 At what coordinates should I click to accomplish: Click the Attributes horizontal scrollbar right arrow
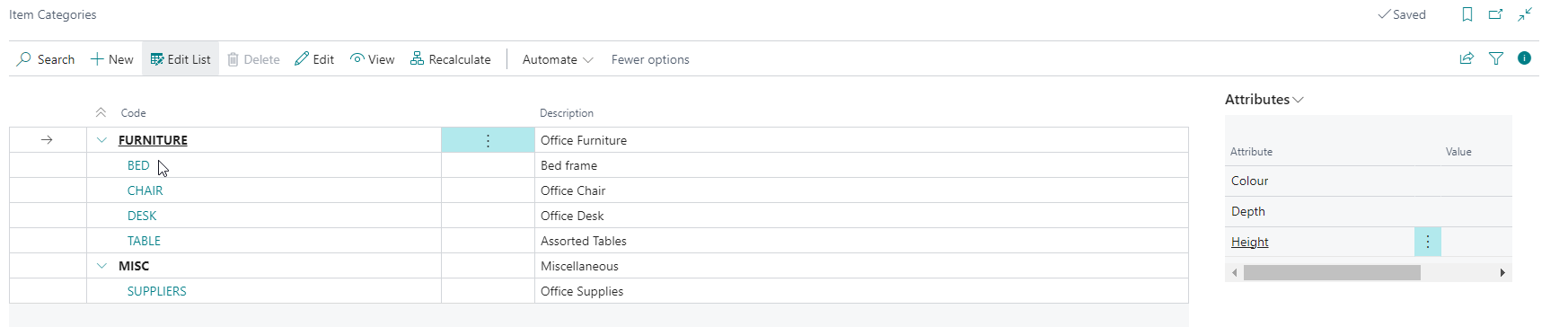pos(1502,272)
